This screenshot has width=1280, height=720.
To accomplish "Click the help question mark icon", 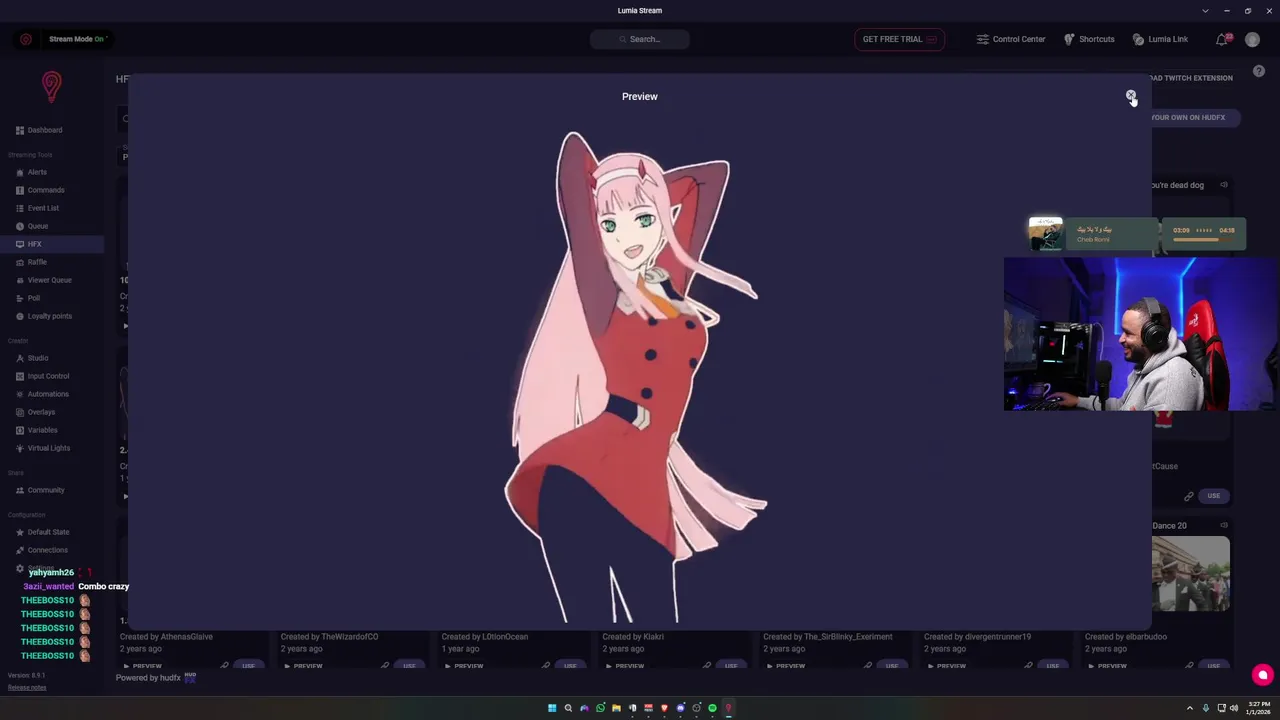I will click(x=1259, y=71).
